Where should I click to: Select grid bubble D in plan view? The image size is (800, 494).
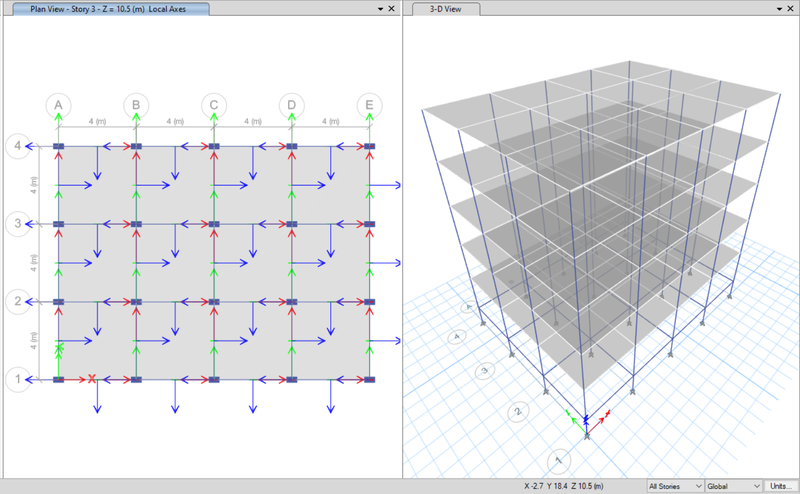(291, 106)
